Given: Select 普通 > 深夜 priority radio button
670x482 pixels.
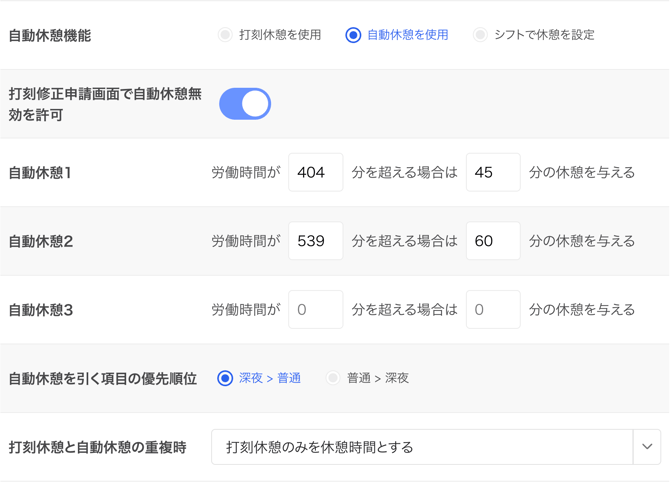Looking at the screenshot, I should (333, 378).
